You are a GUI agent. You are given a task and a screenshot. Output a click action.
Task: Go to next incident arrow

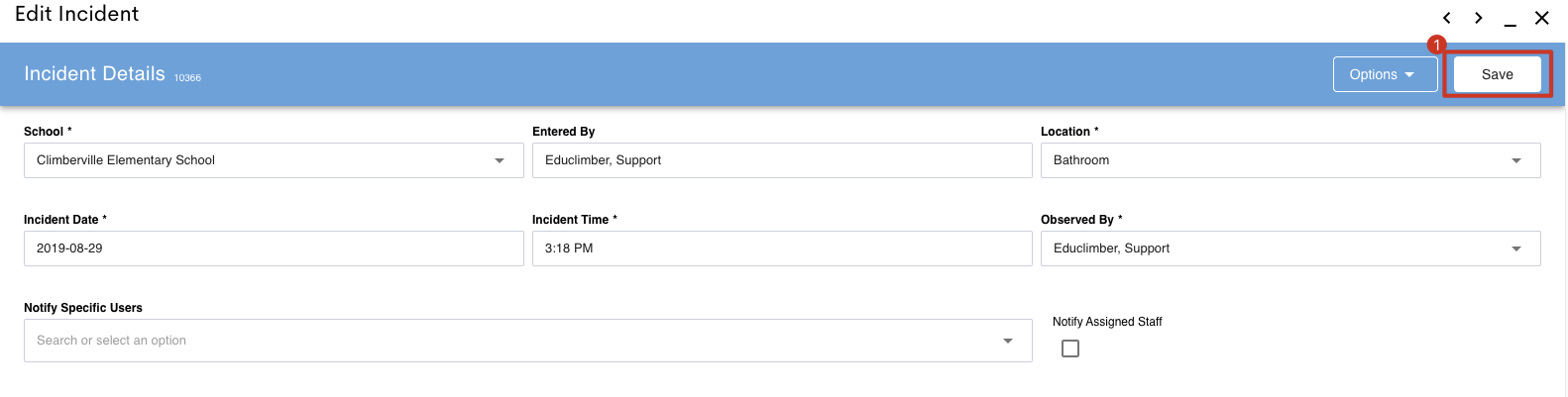1479,18
